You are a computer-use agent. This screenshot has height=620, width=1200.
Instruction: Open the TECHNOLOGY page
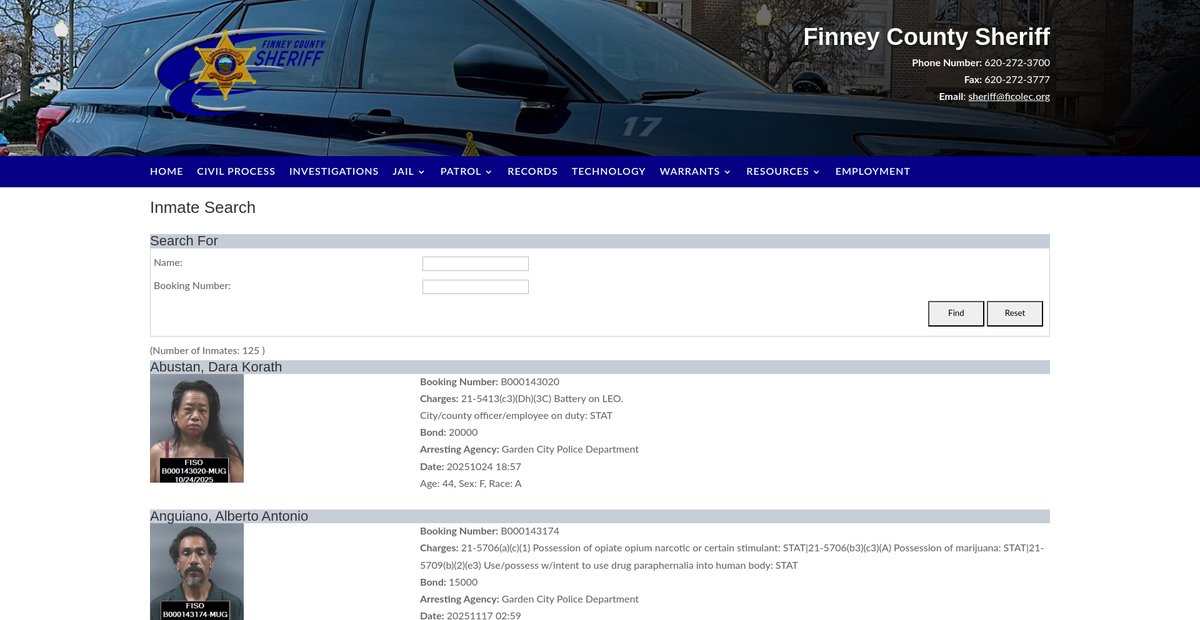[608, 171]
